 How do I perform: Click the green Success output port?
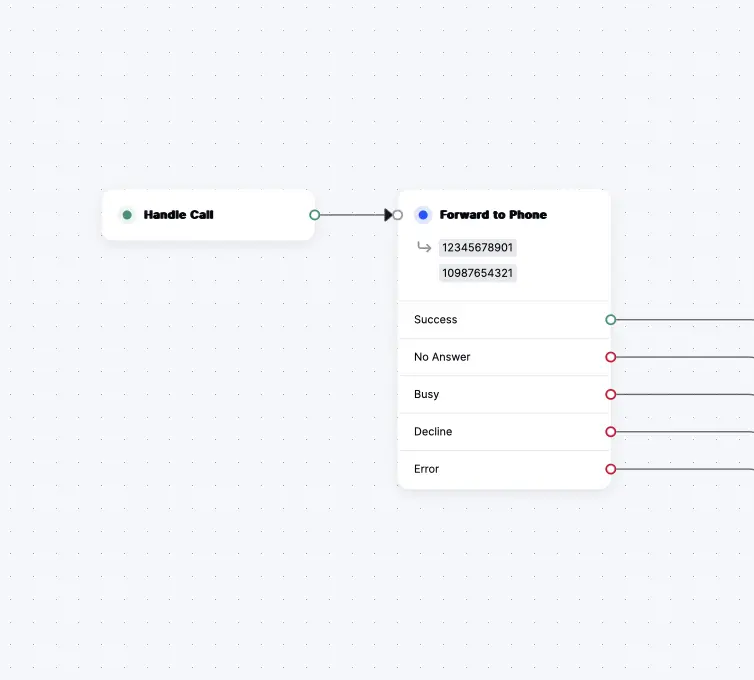point(611,320)
